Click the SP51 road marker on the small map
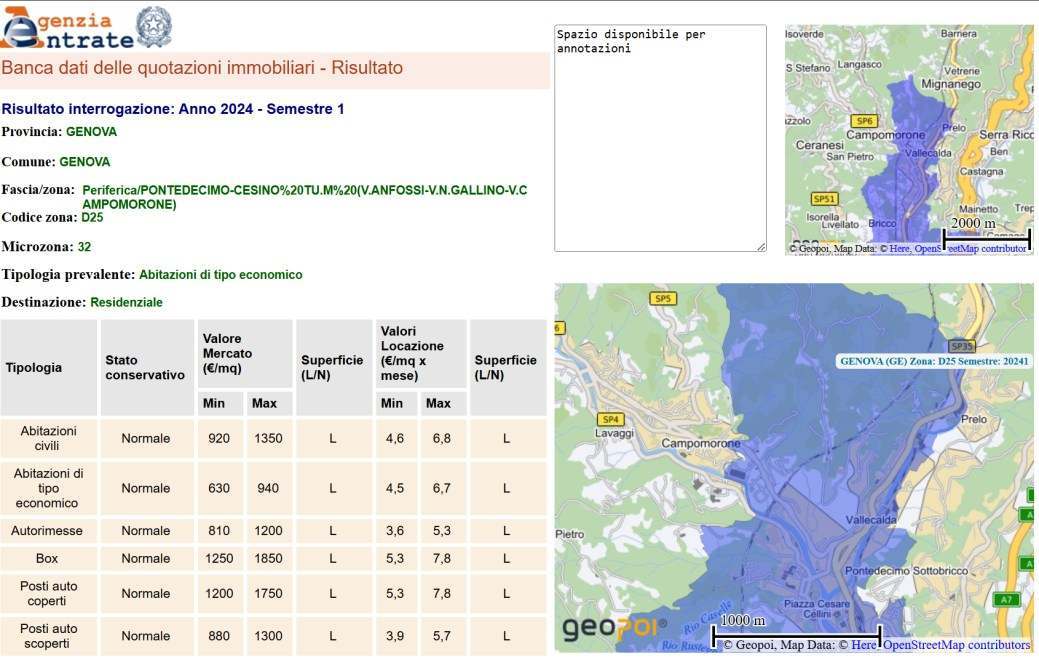This screenshot has height=665, width=1039. 825,199
